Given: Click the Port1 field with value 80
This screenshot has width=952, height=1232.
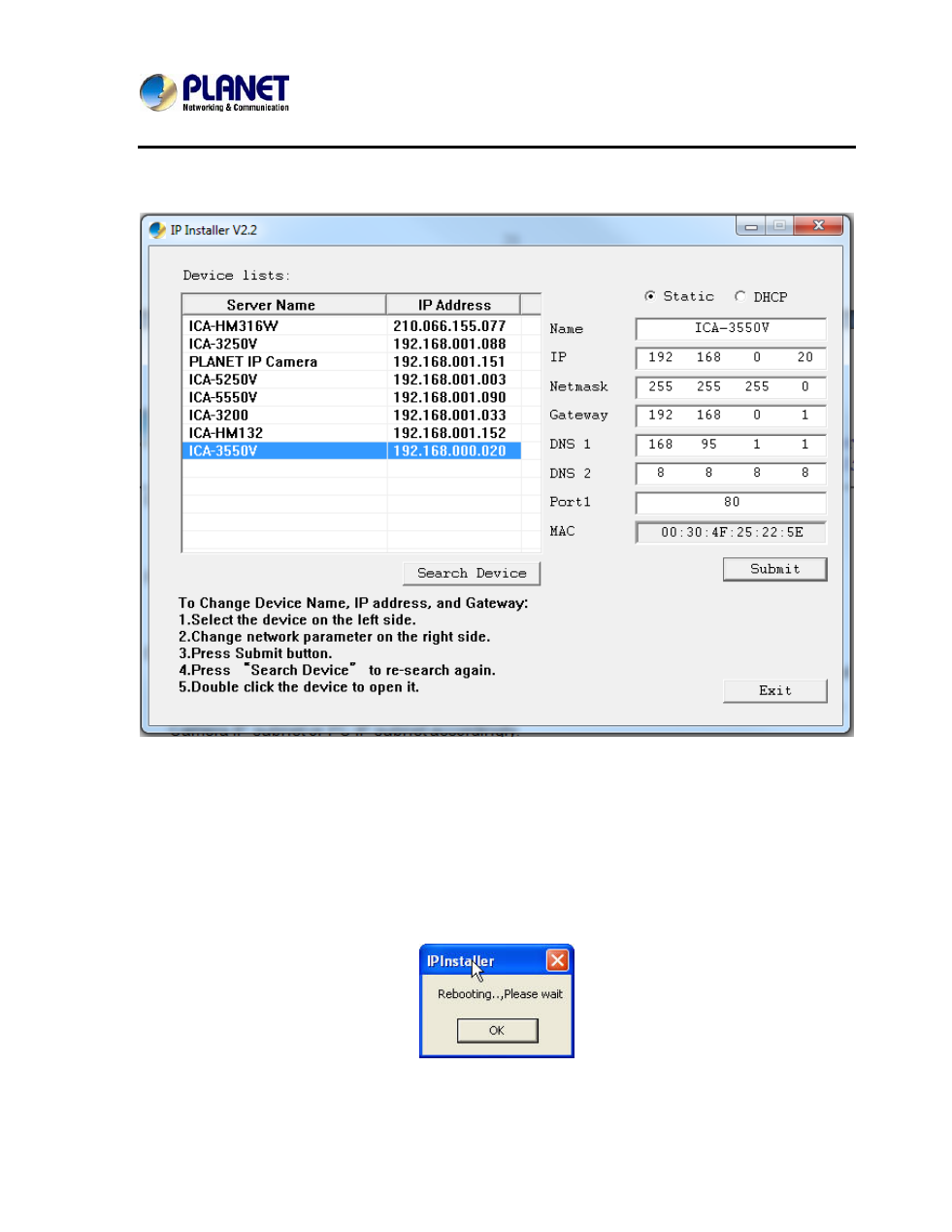Looking at the screenshot, I should coord(731,503).
